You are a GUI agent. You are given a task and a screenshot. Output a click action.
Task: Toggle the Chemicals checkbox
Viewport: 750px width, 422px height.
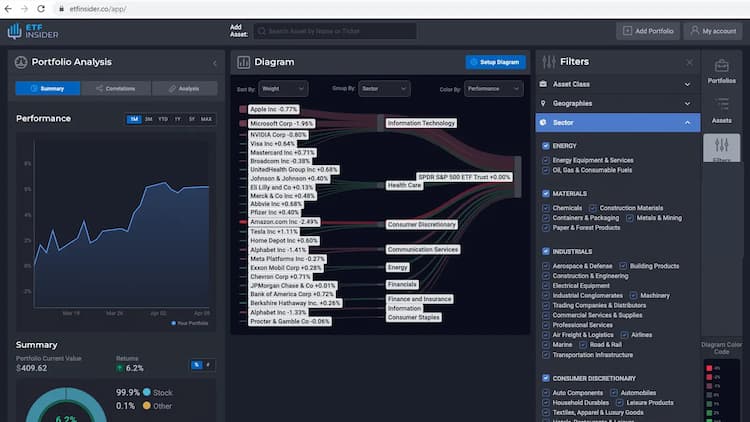546,208
